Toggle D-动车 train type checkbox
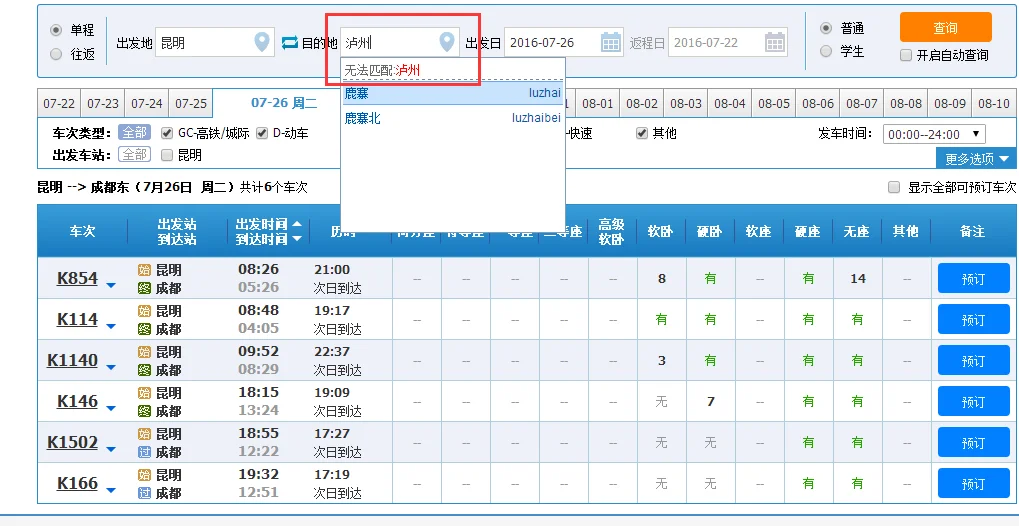The height and width of the screenshot is (526, 1019). point(262,133)
